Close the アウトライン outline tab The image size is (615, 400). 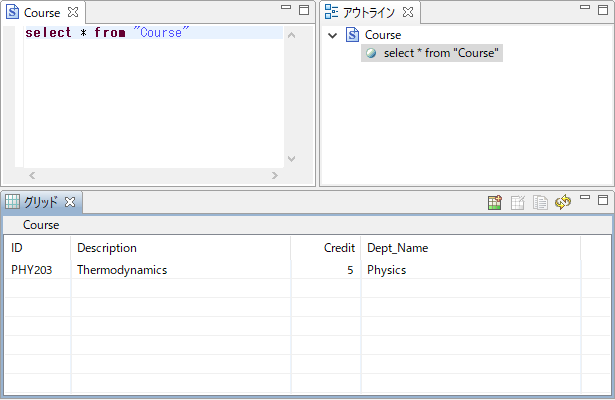pos(407,14)
